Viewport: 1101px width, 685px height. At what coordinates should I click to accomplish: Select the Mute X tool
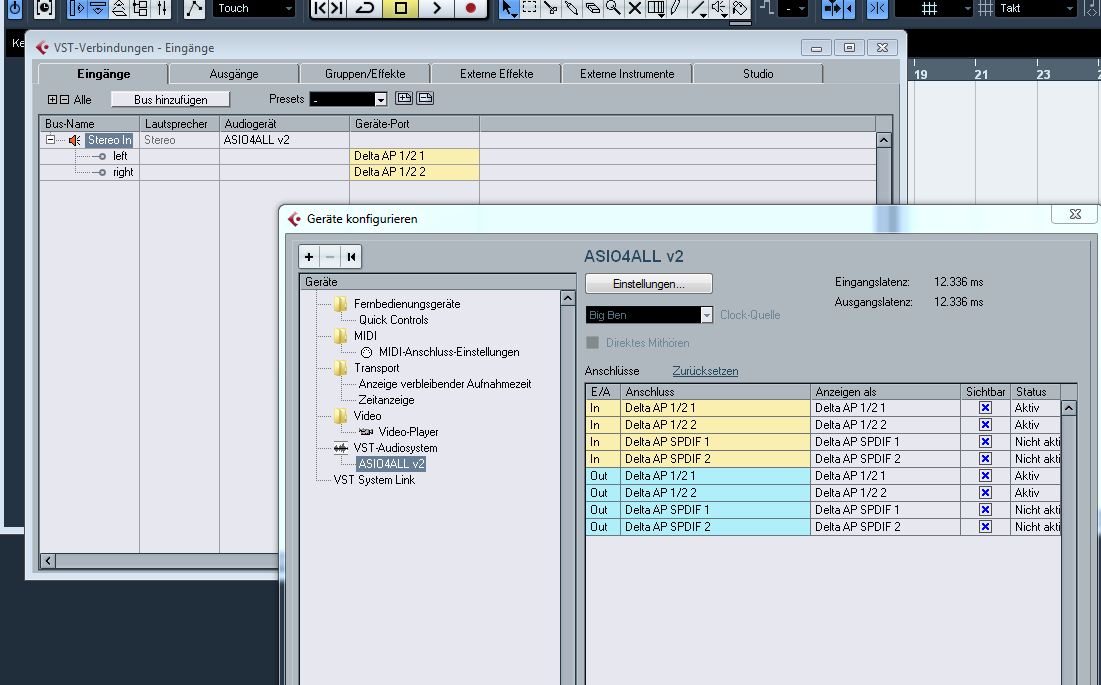634,9
